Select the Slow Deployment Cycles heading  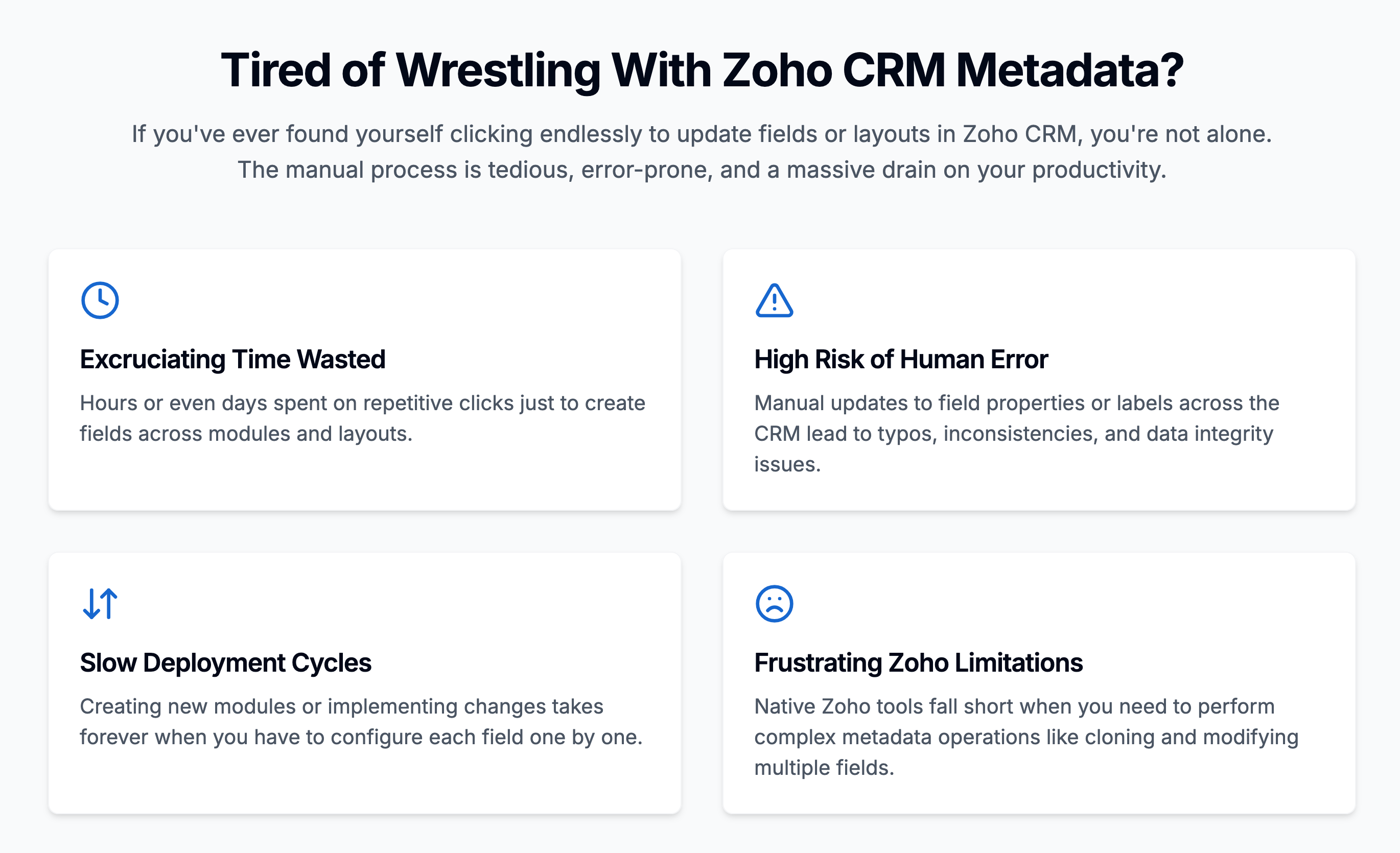[x=225, y=663]
